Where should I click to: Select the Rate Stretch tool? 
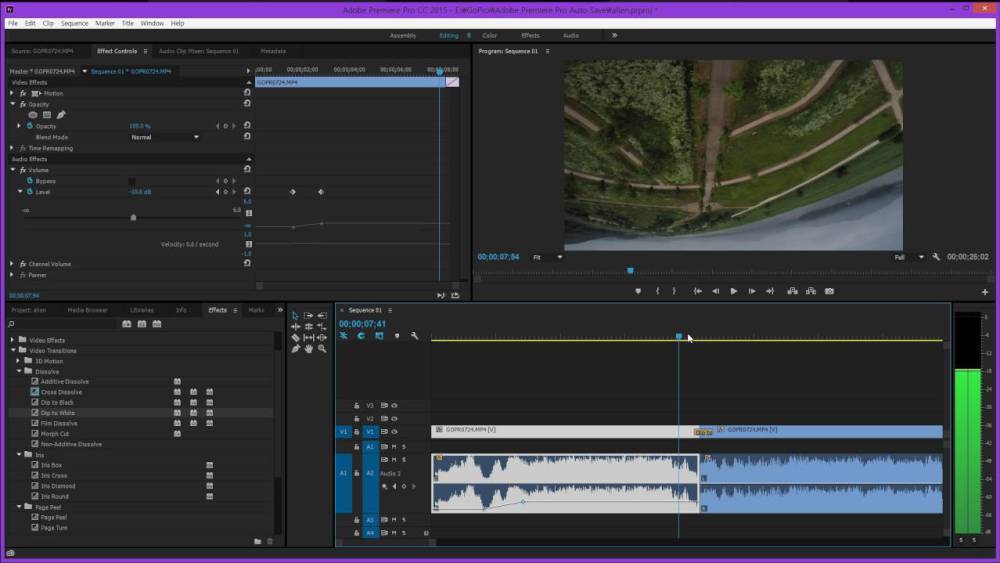[322, 326]
